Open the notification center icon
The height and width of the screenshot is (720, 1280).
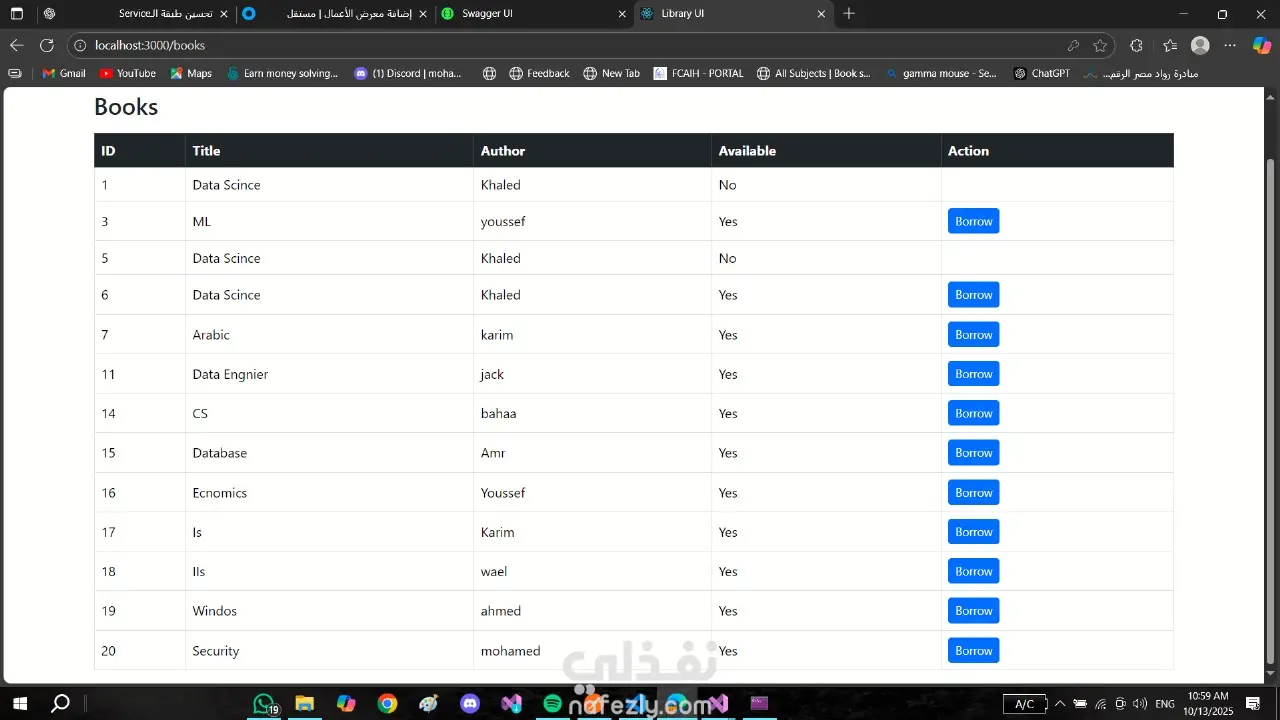coord(1253,704)
